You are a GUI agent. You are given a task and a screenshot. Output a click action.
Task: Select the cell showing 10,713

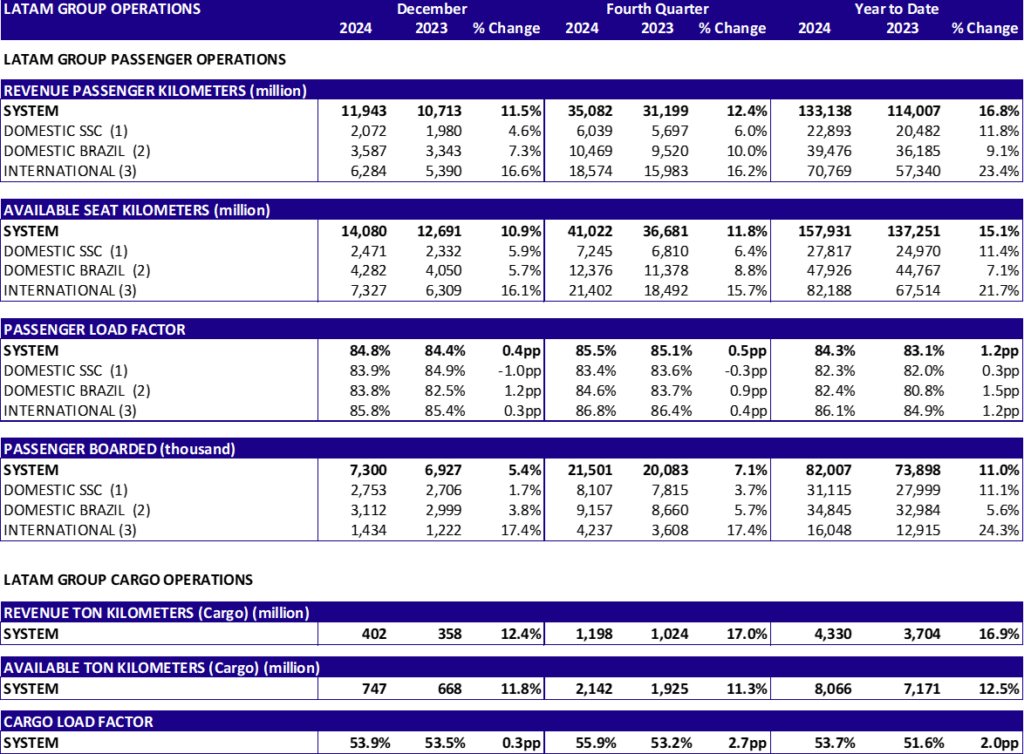tap(440, 111)
